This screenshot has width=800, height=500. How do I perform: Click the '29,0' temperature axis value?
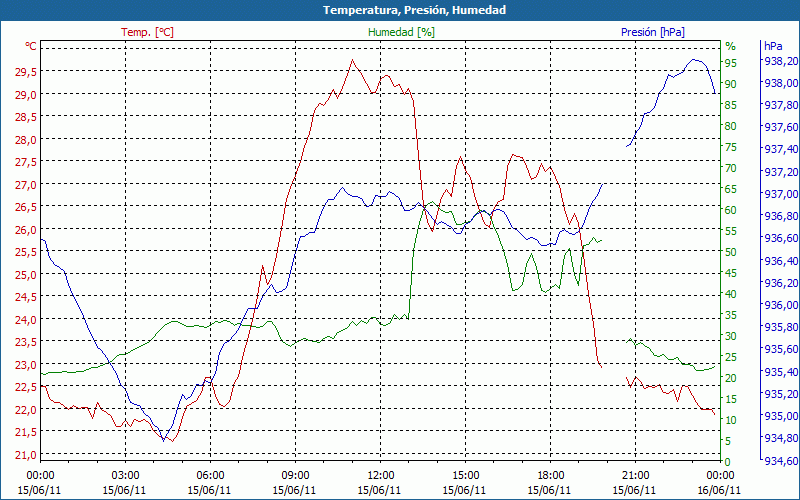pos(26,94)
